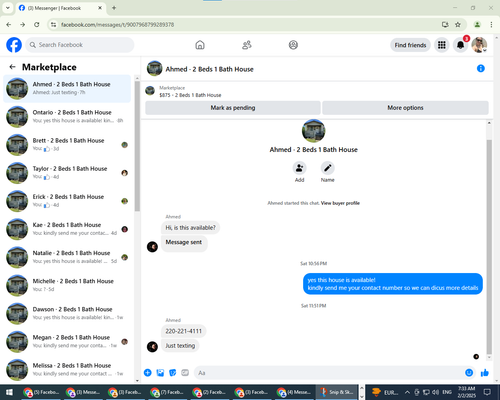Viewport: 500px width, 400px height.
Task: Open Ontario - 2 Beds 1 Bath House conversation
Action: point(67,116)
